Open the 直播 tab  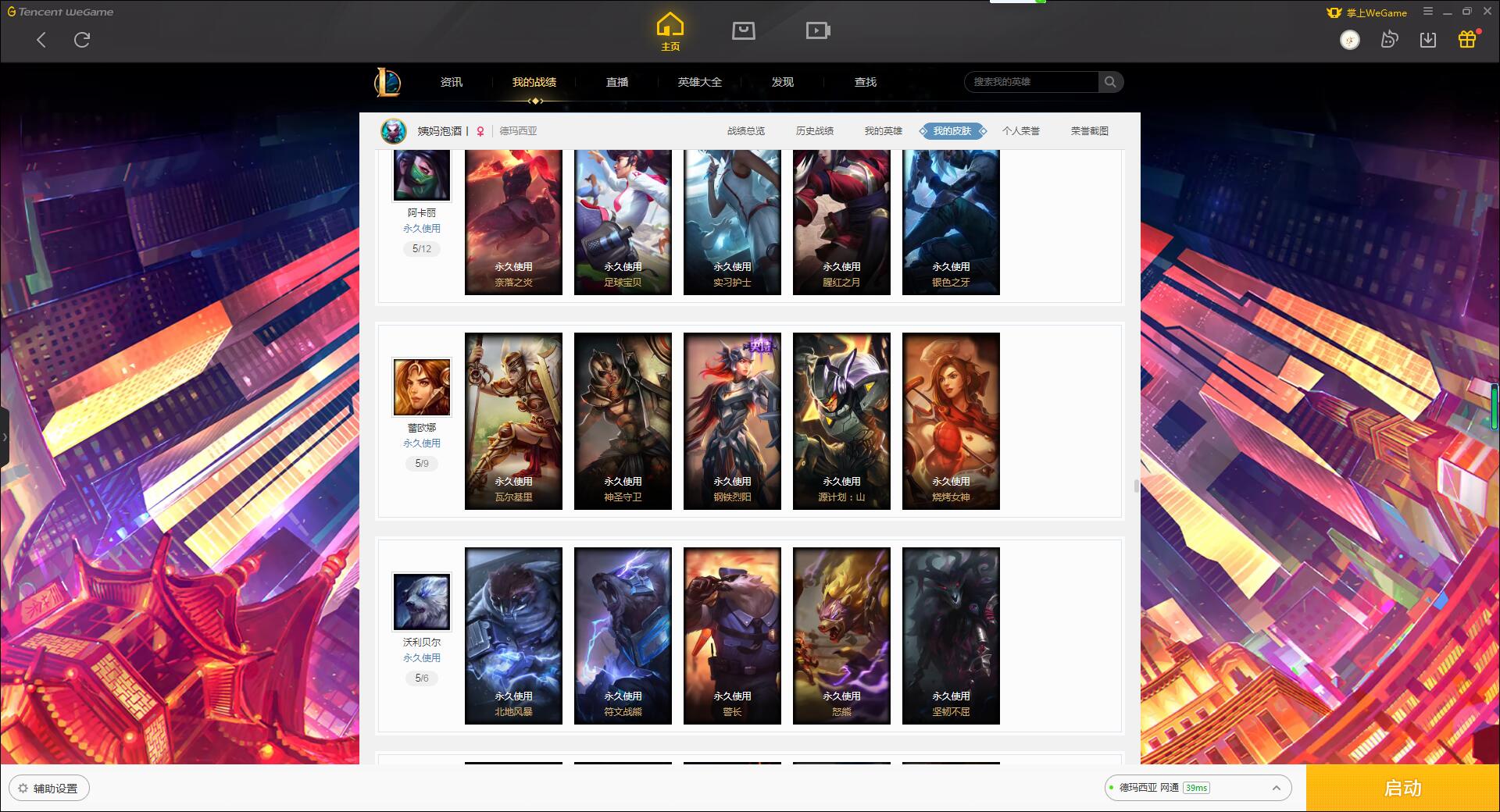coord(617,82)
